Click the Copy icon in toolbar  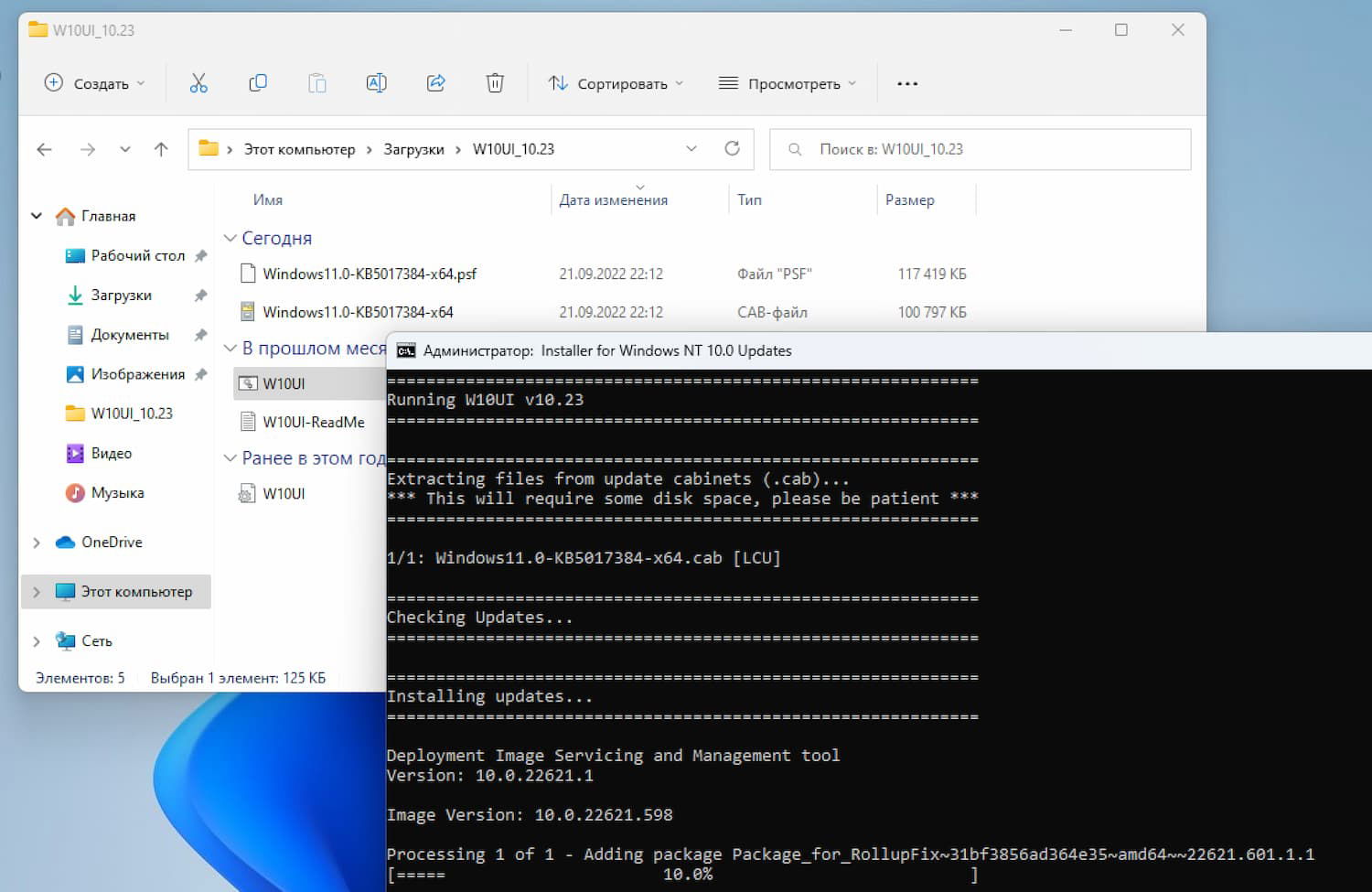[x=258, y=83]
